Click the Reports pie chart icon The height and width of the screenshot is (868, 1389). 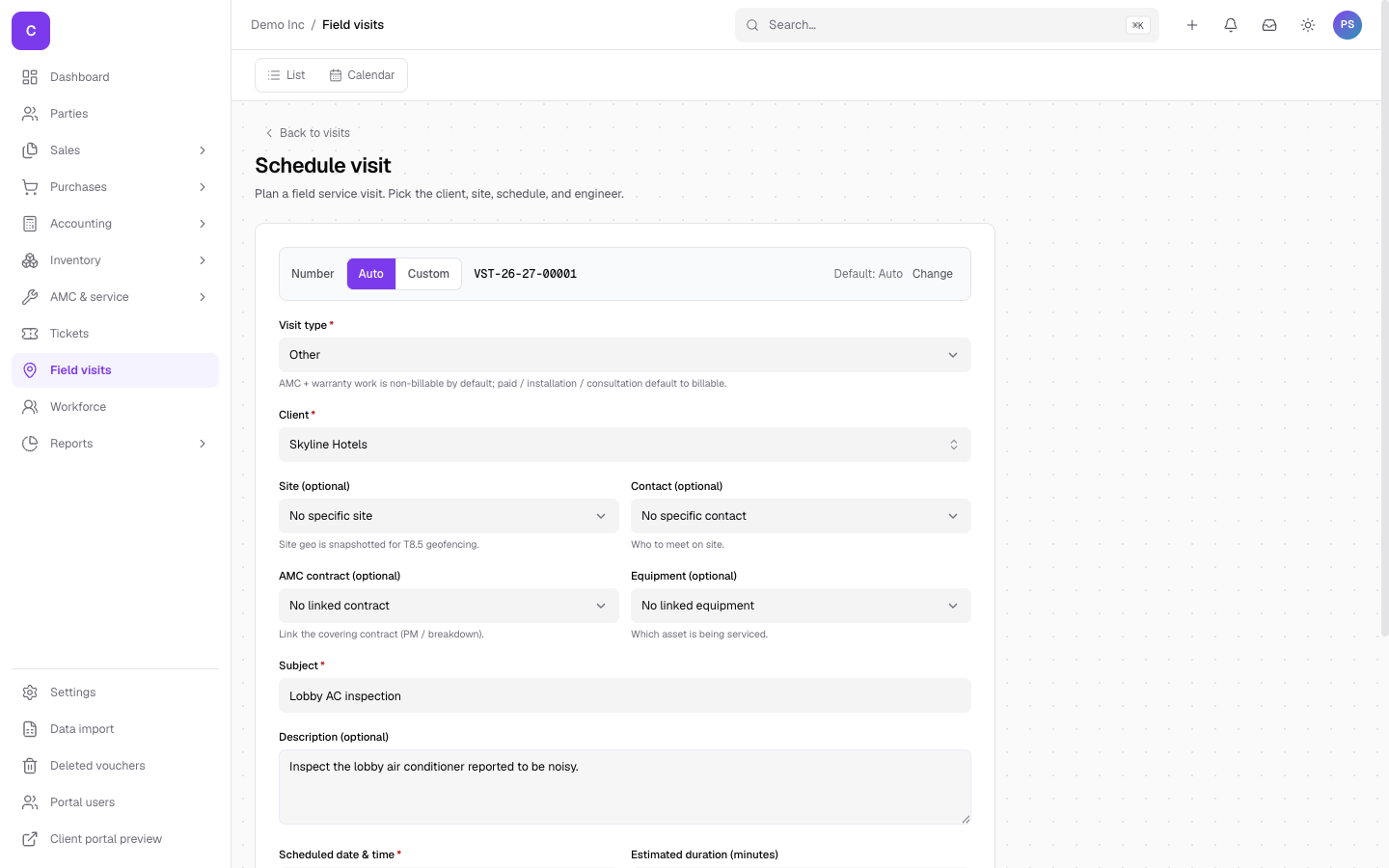pos(30,444)
